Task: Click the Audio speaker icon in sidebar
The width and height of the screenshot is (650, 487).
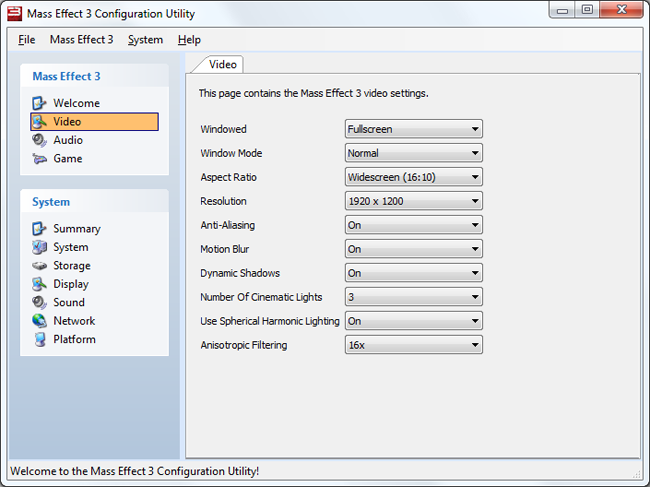Action: coord(39,141)
